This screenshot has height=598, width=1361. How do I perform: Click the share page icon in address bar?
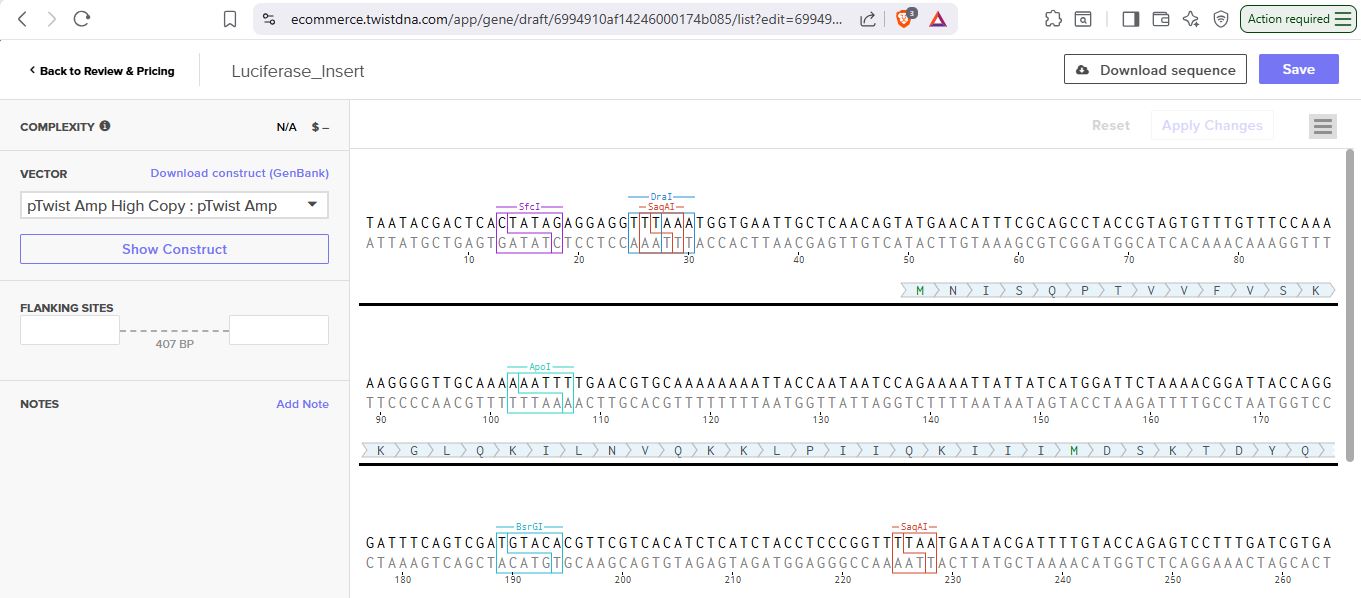click(868, 19)
